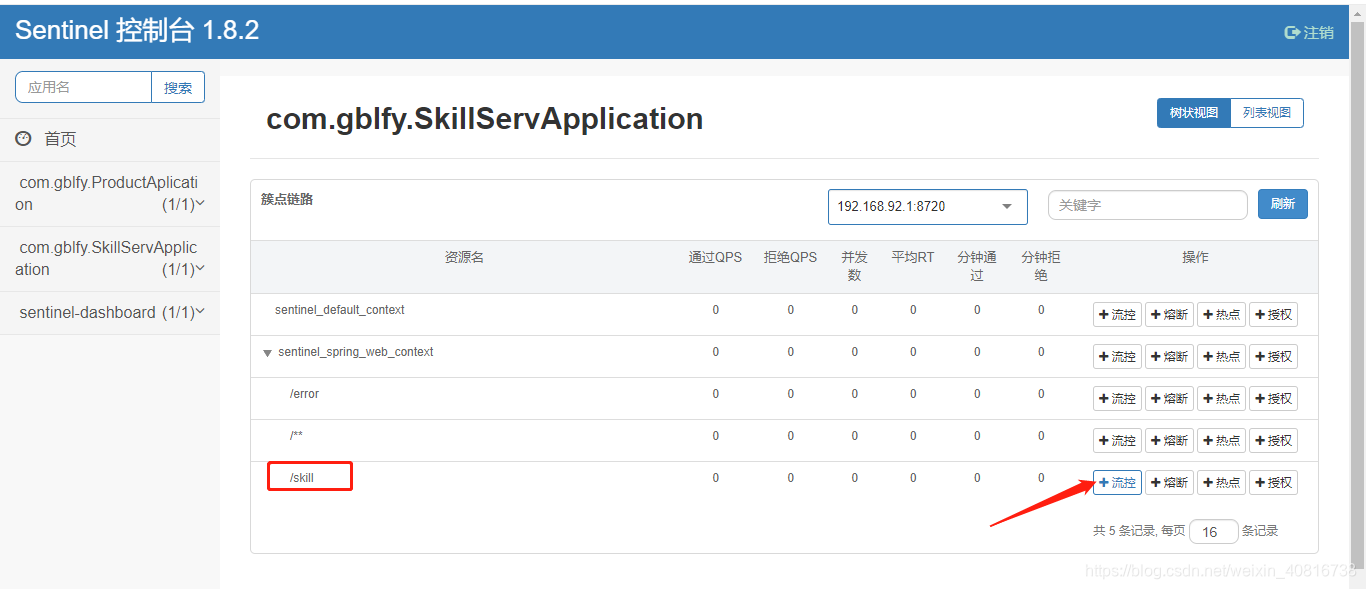Viewport: 1366px width, 589px height.
Task: Add 流控 rule for /error resource
Action: click(1117, 399)
